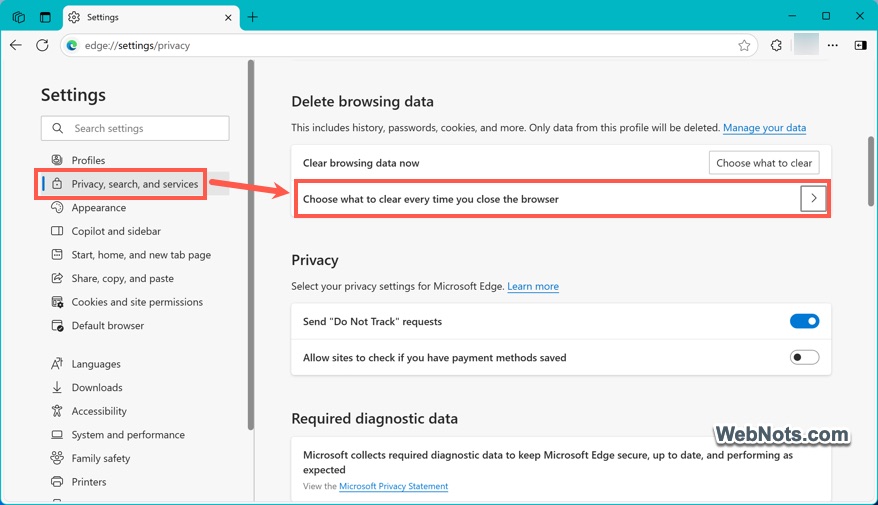The height and width of the screenshot is (505, 878).
Task: Disable Send Do Not Track requests toggle
Action: click(x=804, y=321)
